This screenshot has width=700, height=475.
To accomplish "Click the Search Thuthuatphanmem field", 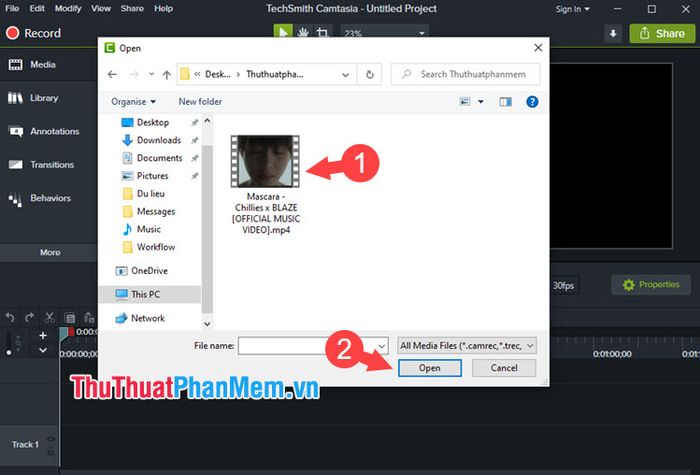I will pos(466,75).
